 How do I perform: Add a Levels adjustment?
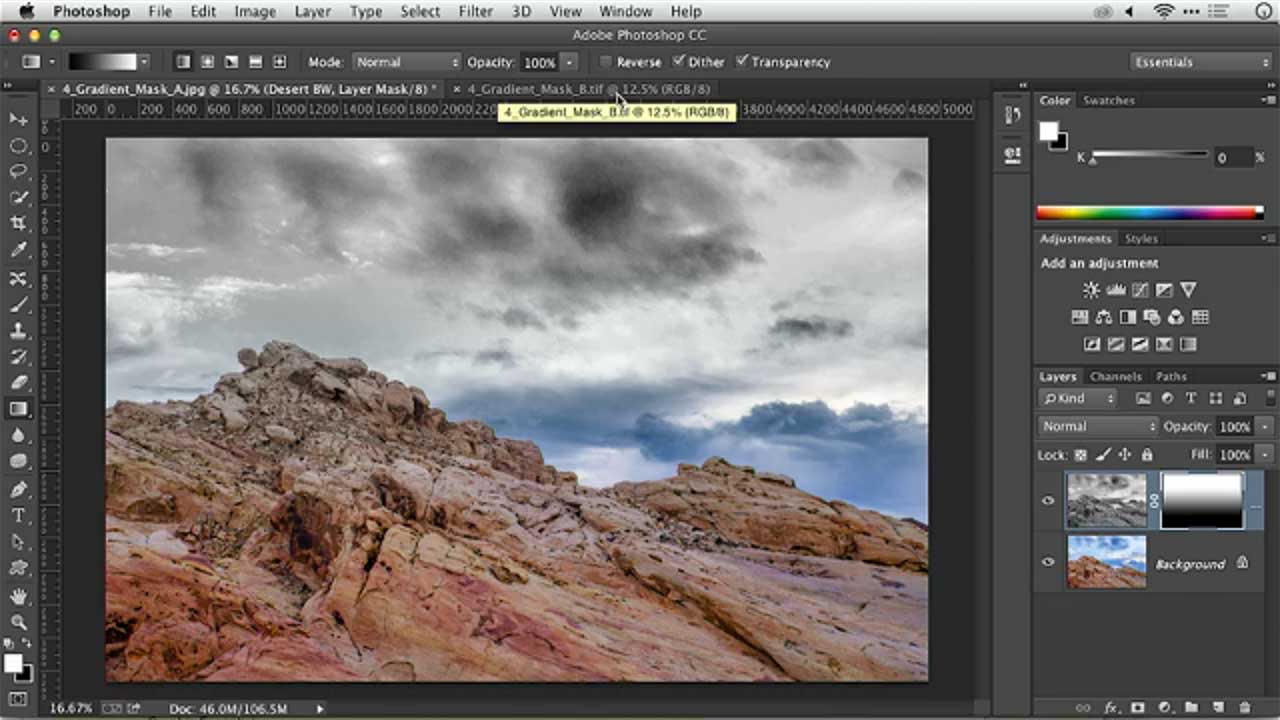1115,290
